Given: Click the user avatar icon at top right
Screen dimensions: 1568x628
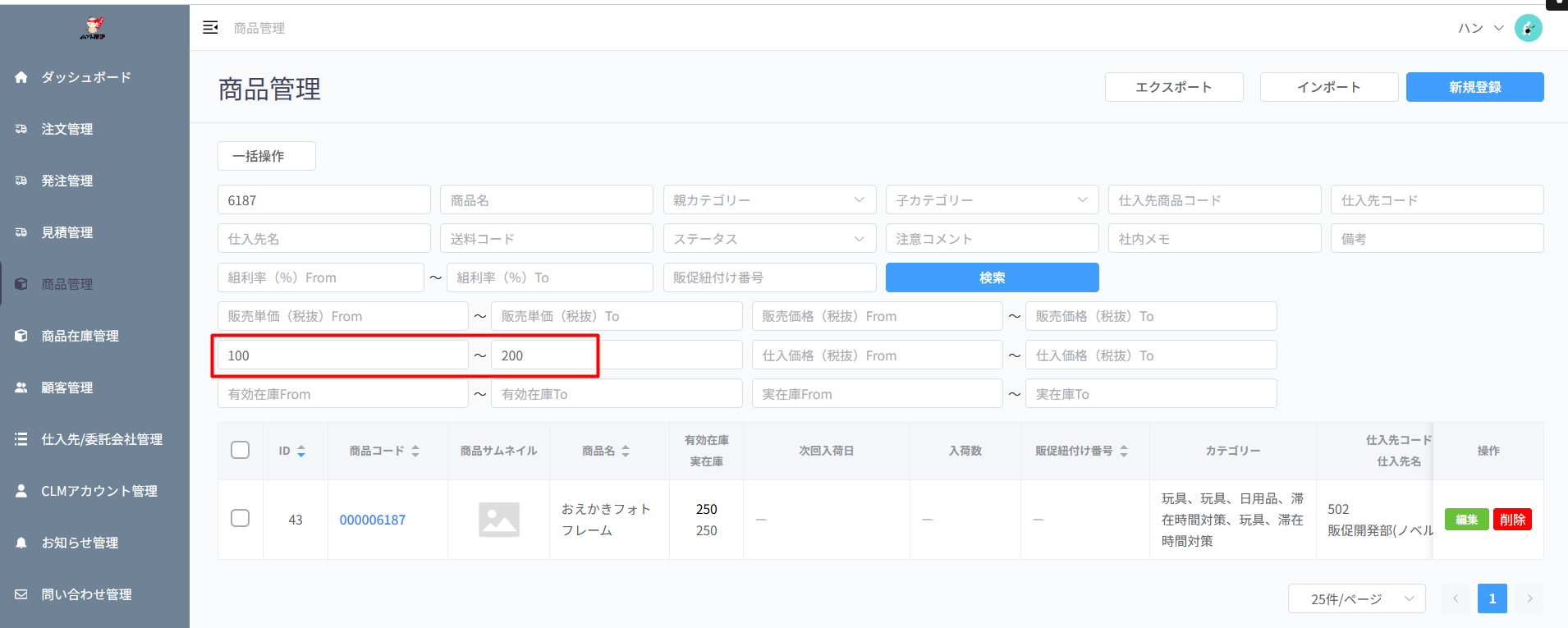Looking at the screenshot, I should click(1528, 28).
